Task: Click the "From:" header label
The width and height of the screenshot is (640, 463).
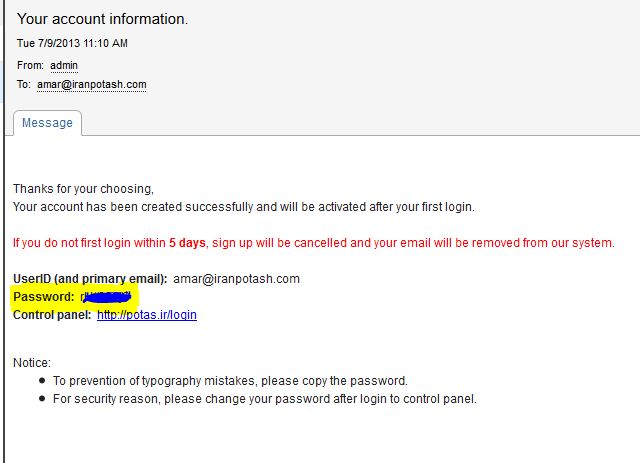Action: point(30,65)
